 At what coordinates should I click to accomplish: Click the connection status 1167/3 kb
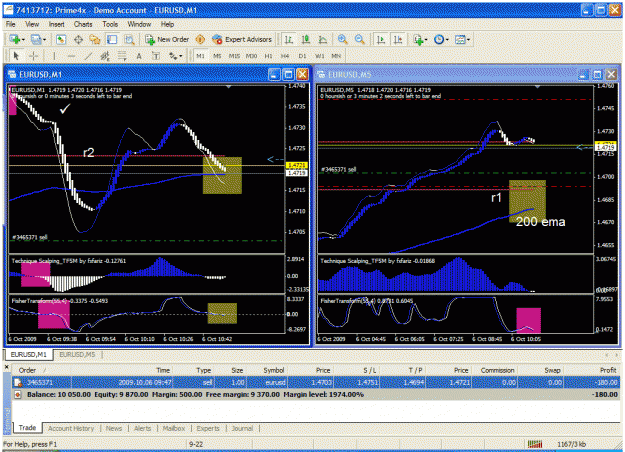point(571,444)
